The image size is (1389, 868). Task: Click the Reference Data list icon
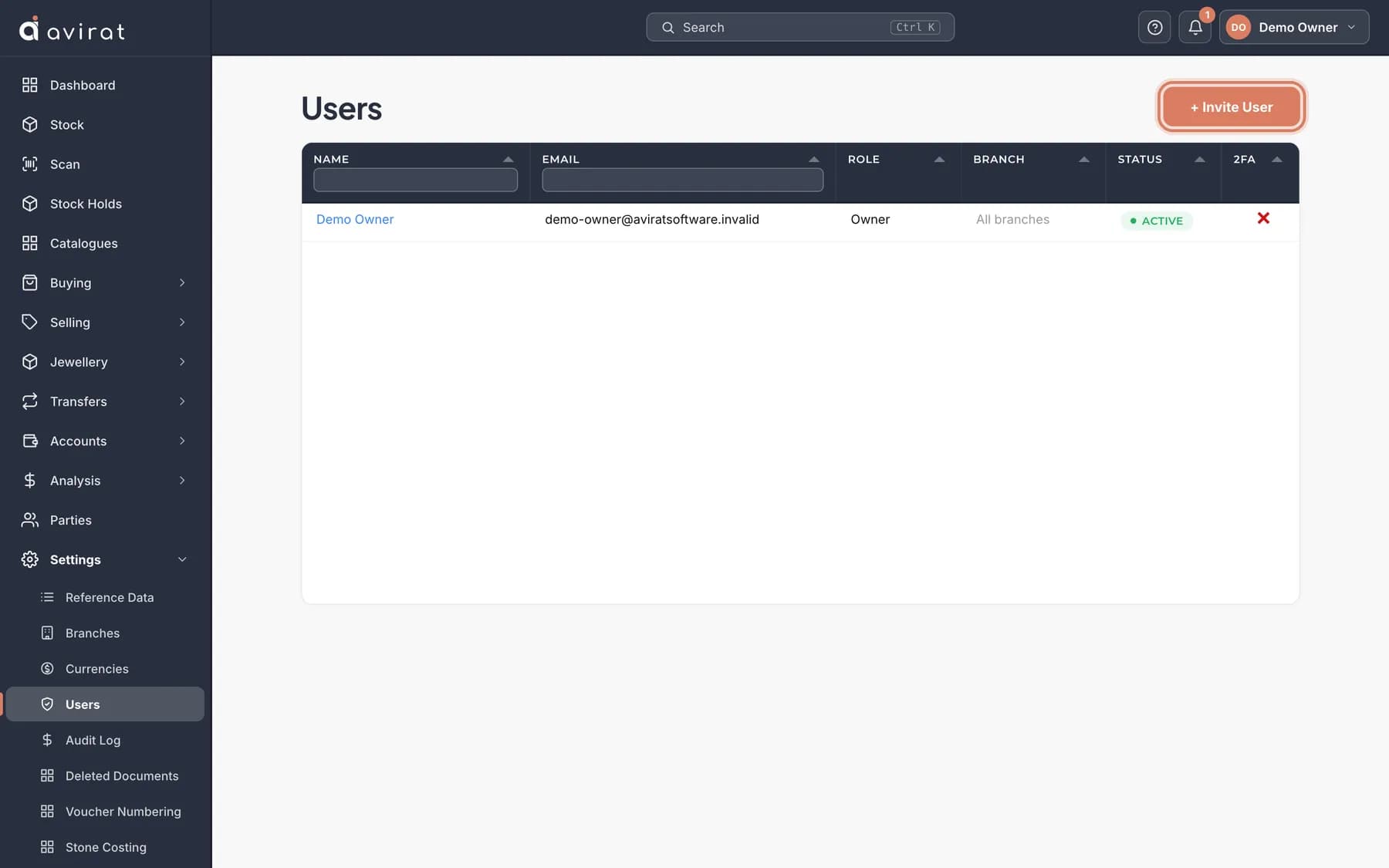click(47, 597)
